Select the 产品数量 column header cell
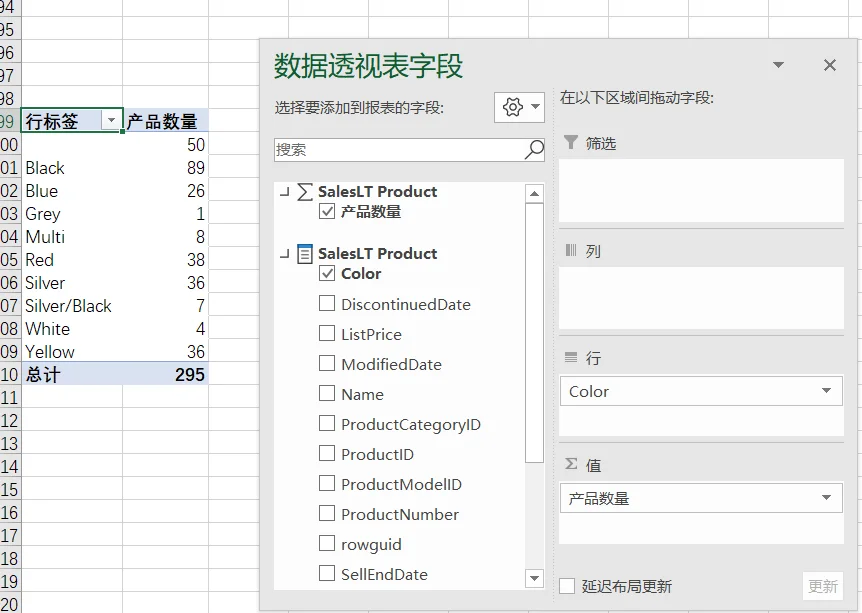 [x=165, y=121]
